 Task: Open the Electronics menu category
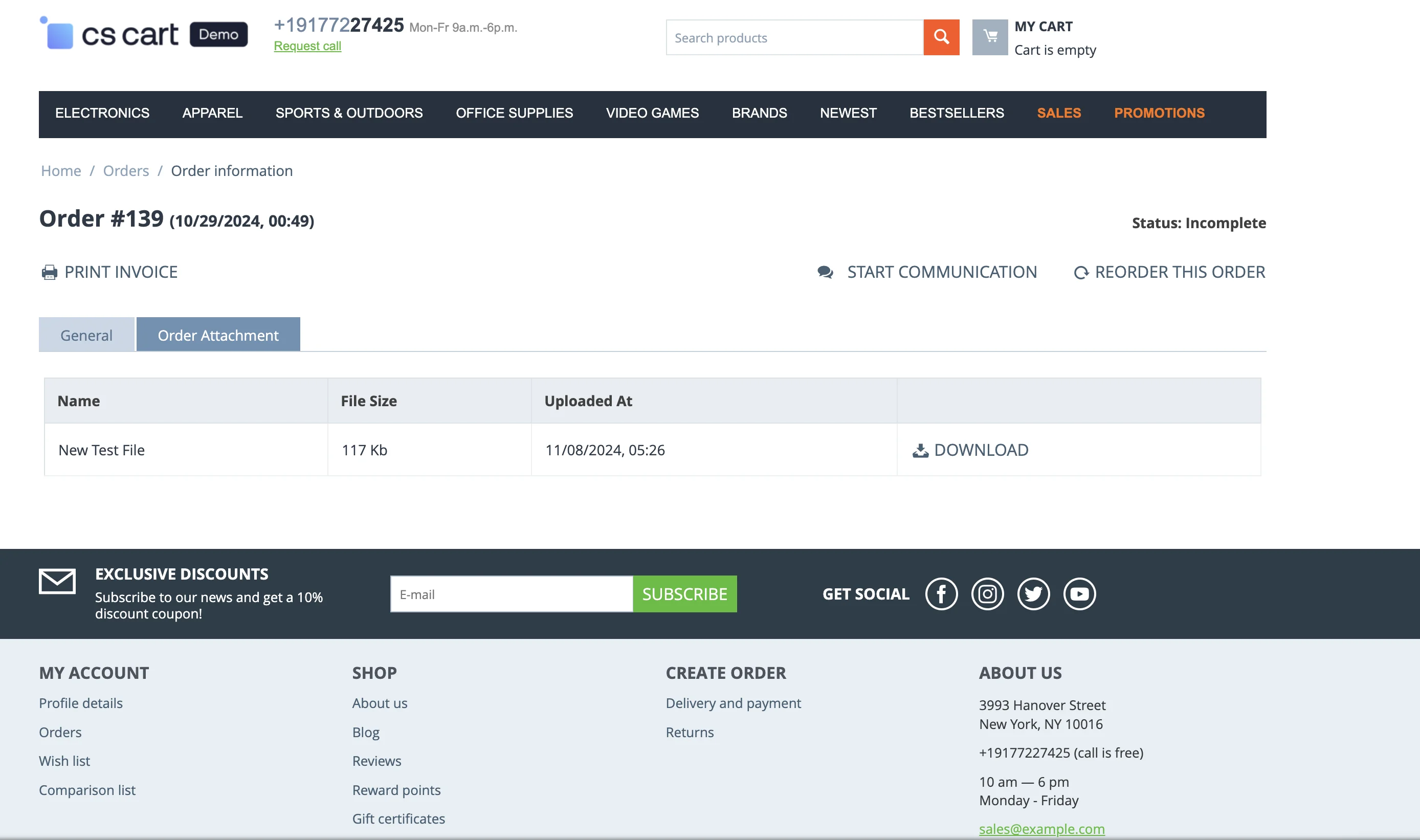pyautogui.click(x=102, y=113)
